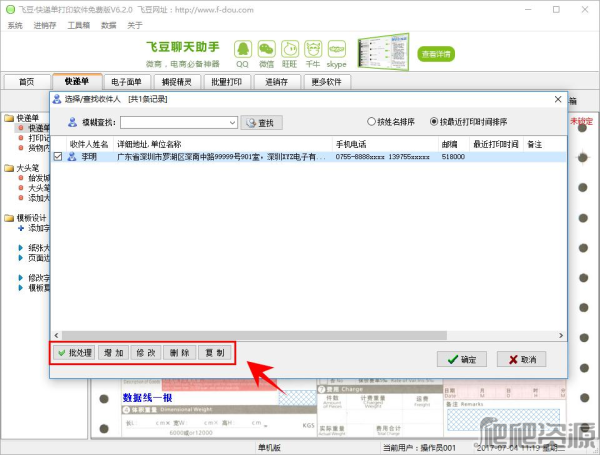Cancel with the 取消 button

pyautogui.click(x=522, y=359)
